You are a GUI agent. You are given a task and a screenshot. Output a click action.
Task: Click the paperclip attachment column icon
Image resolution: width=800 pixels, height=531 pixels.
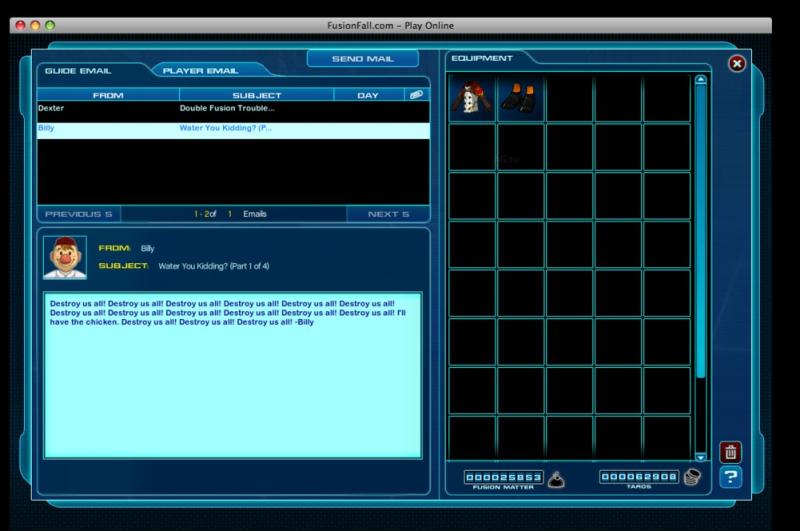[415, 94]
